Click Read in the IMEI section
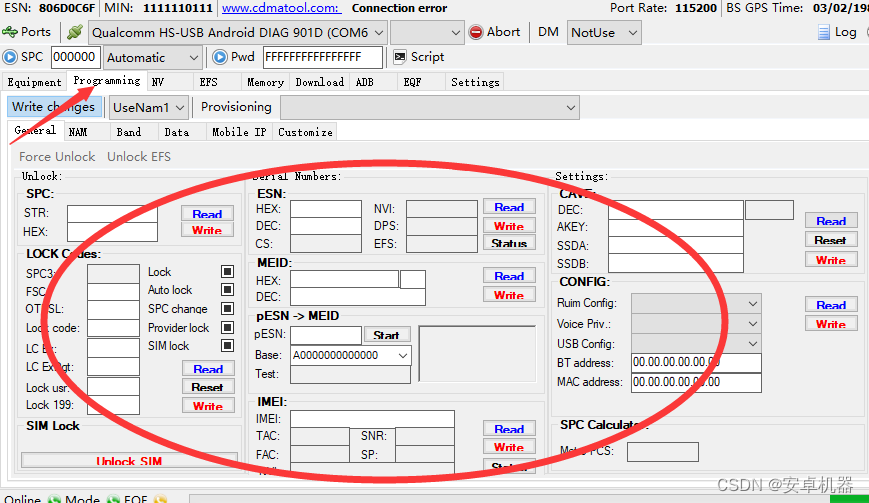The width and height of the screenshot is (869, 503). [x=509, y=429]
